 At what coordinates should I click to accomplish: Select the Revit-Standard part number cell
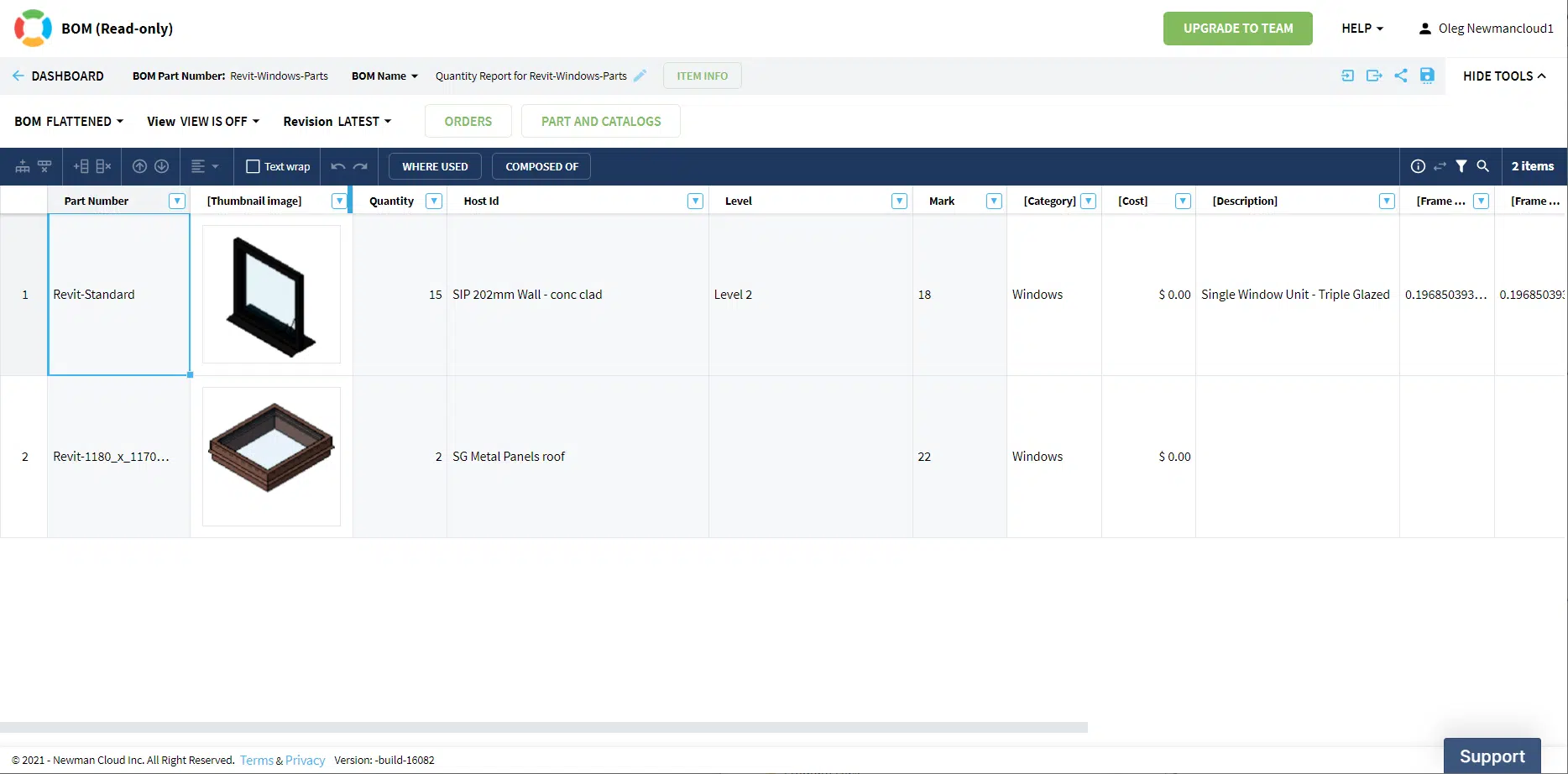point(119,295)
